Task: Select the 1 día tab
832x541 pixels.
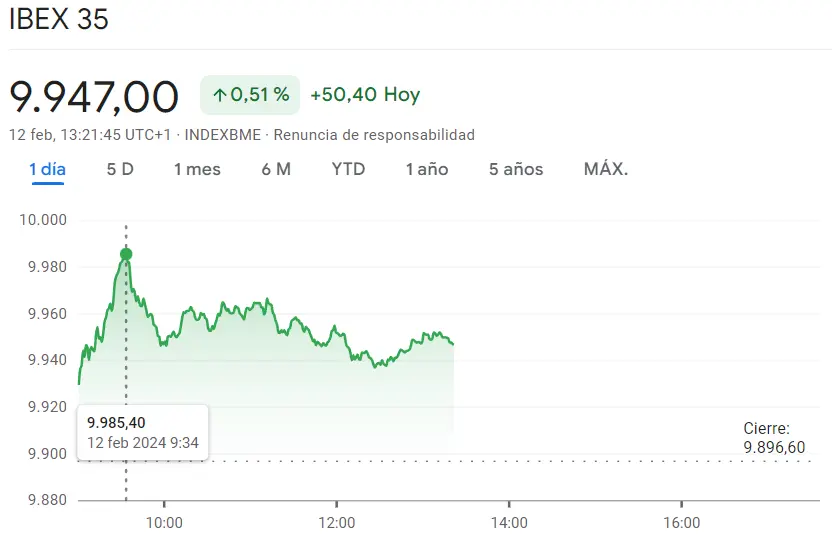Action: pos(47,169)
